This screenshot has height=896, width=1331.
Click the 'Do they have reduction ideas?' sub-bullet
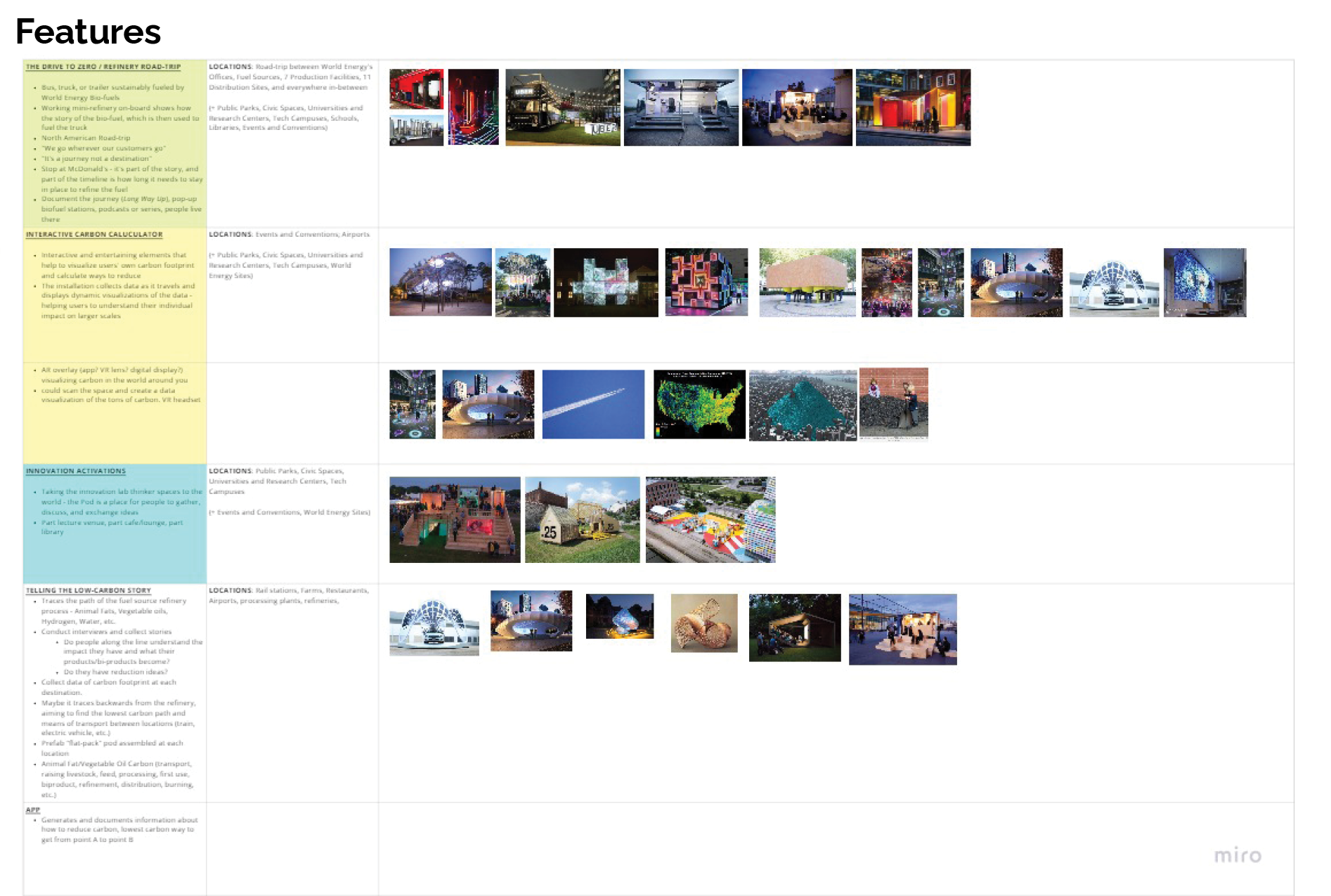pyautogui.click(x=116, y=673)
